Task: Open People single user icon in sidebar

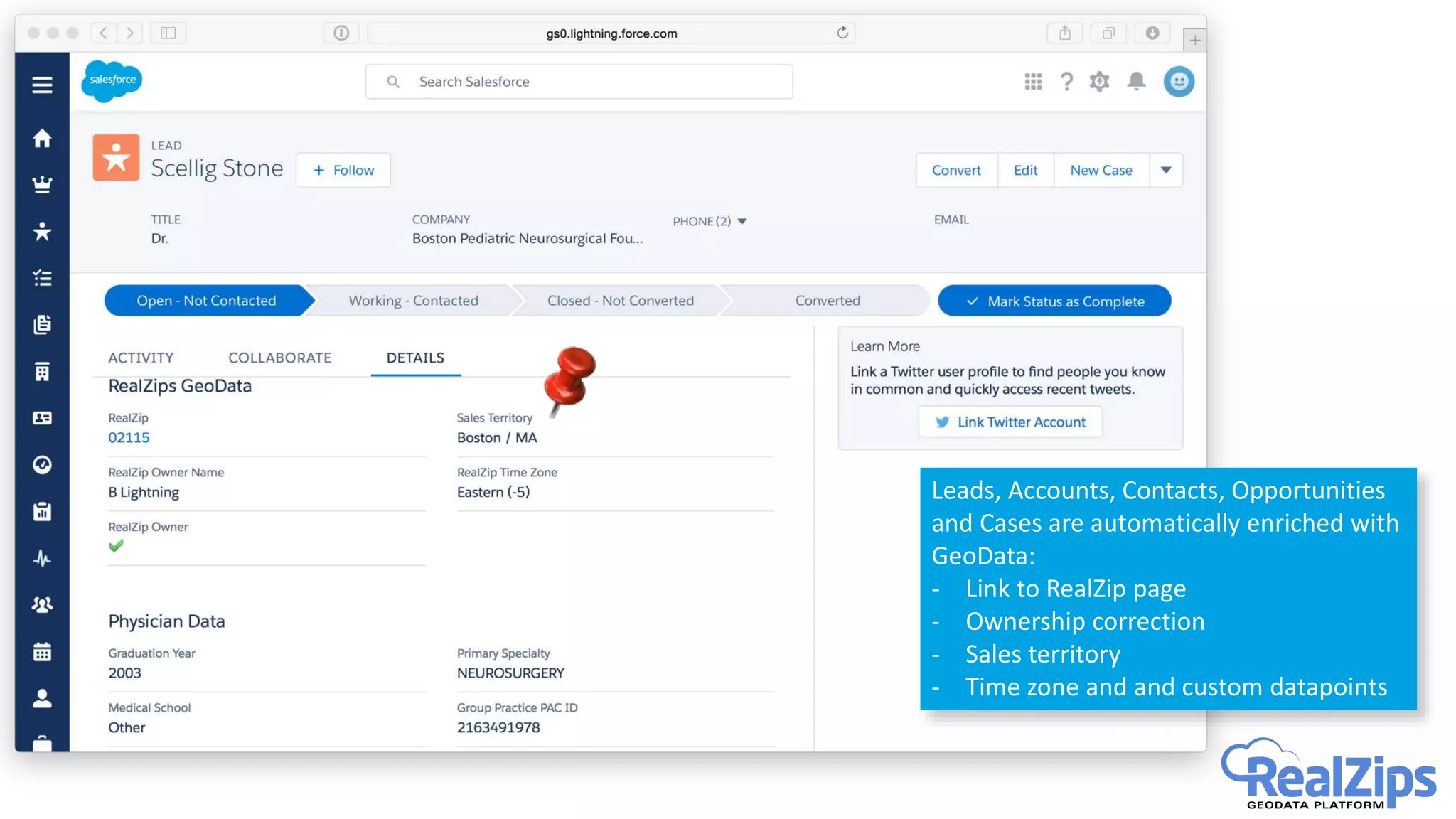Action: [42, 698]
